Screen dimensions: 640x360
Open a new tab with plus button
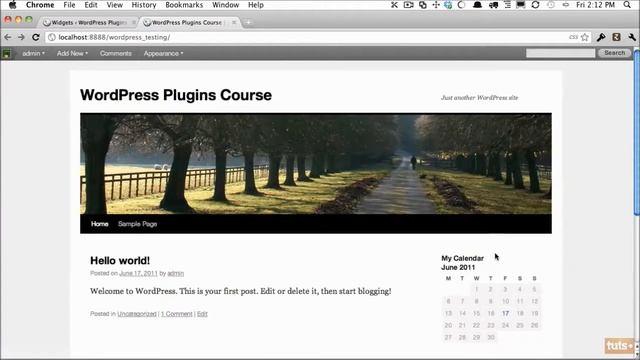pos(248,22)
